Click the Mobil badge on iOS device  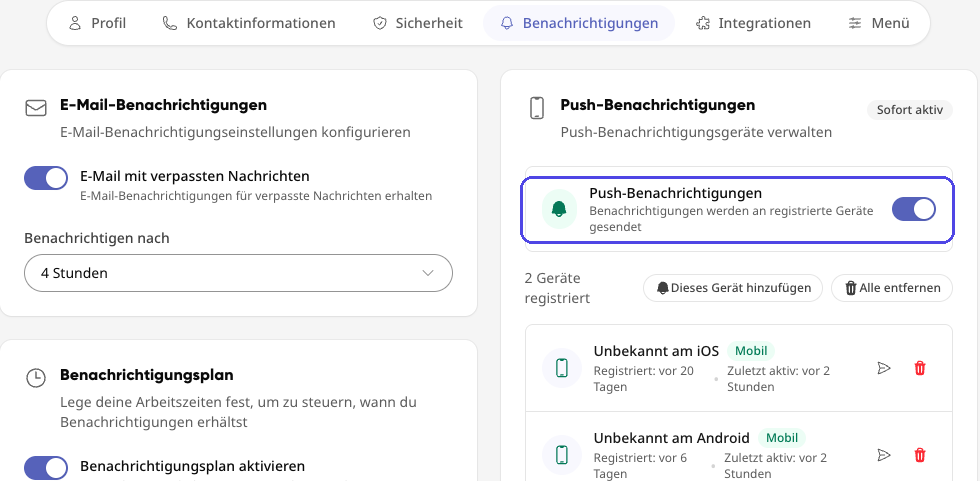point(751,351)
